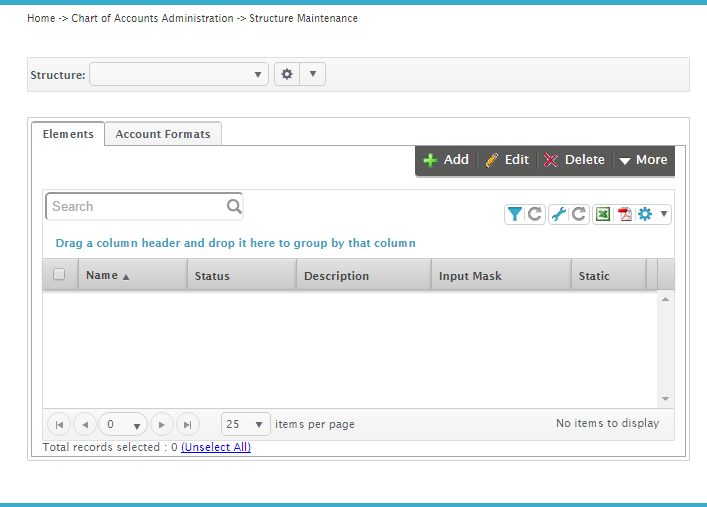
Task: Click the grid scrollbar down arrow
Action: pyautogui.click(x=666, y=399)
